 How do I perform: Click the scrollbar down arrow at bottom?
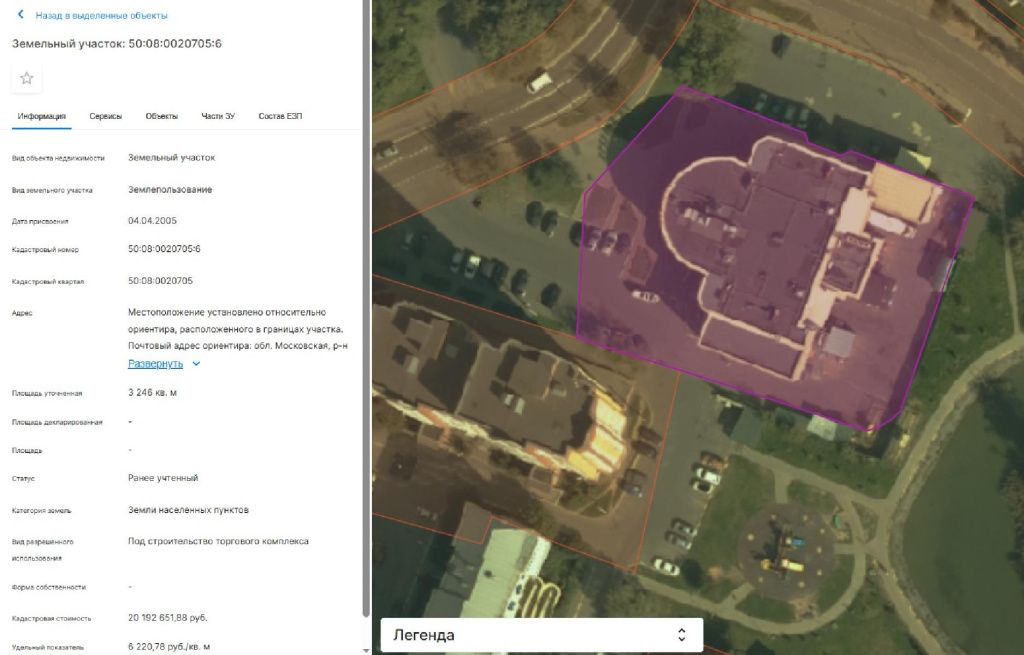point(366,650)
